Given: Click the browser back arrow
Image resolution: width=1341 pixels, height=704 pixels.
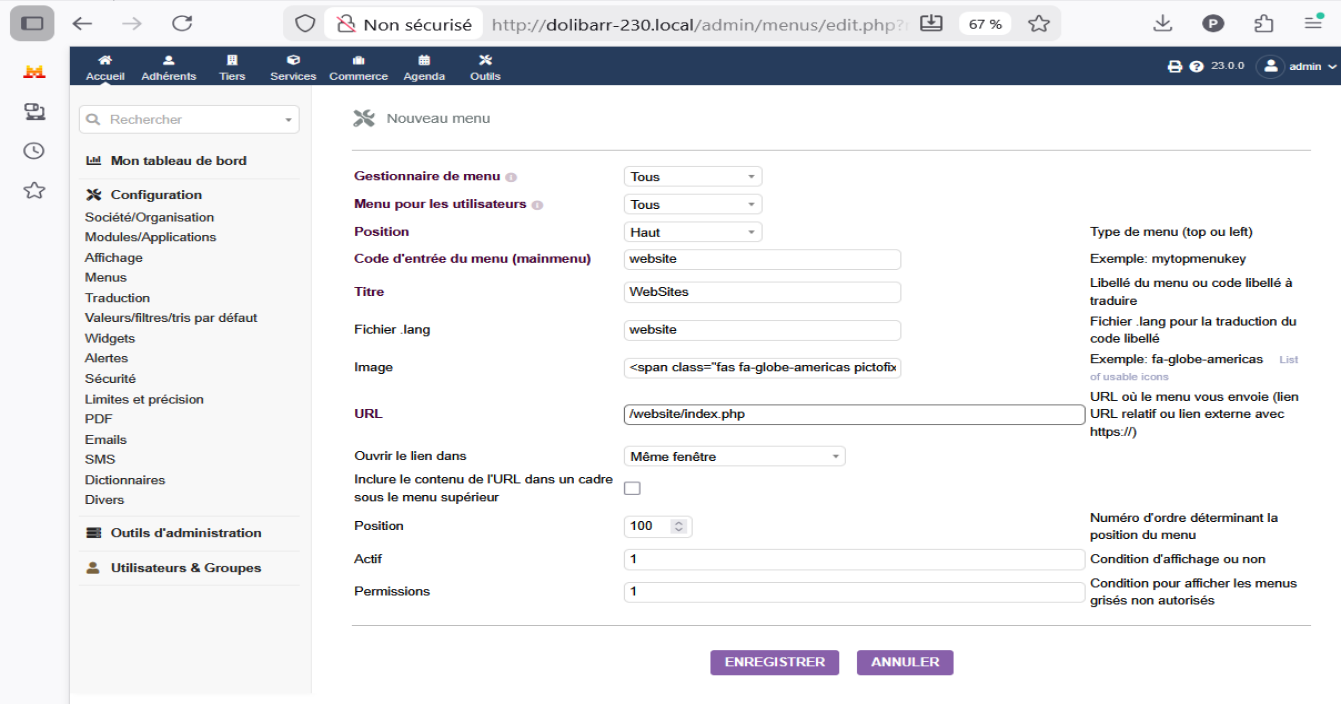Looking at the screenshot, I should [x=82, y=23].
